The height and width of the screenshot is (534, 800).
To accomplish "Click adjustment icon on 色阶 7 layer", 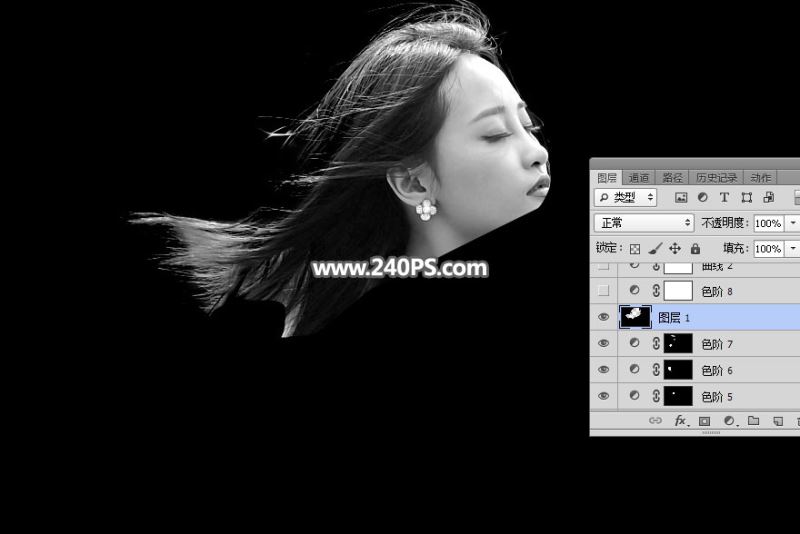I will pyautogui.click(x=634, y=343).
